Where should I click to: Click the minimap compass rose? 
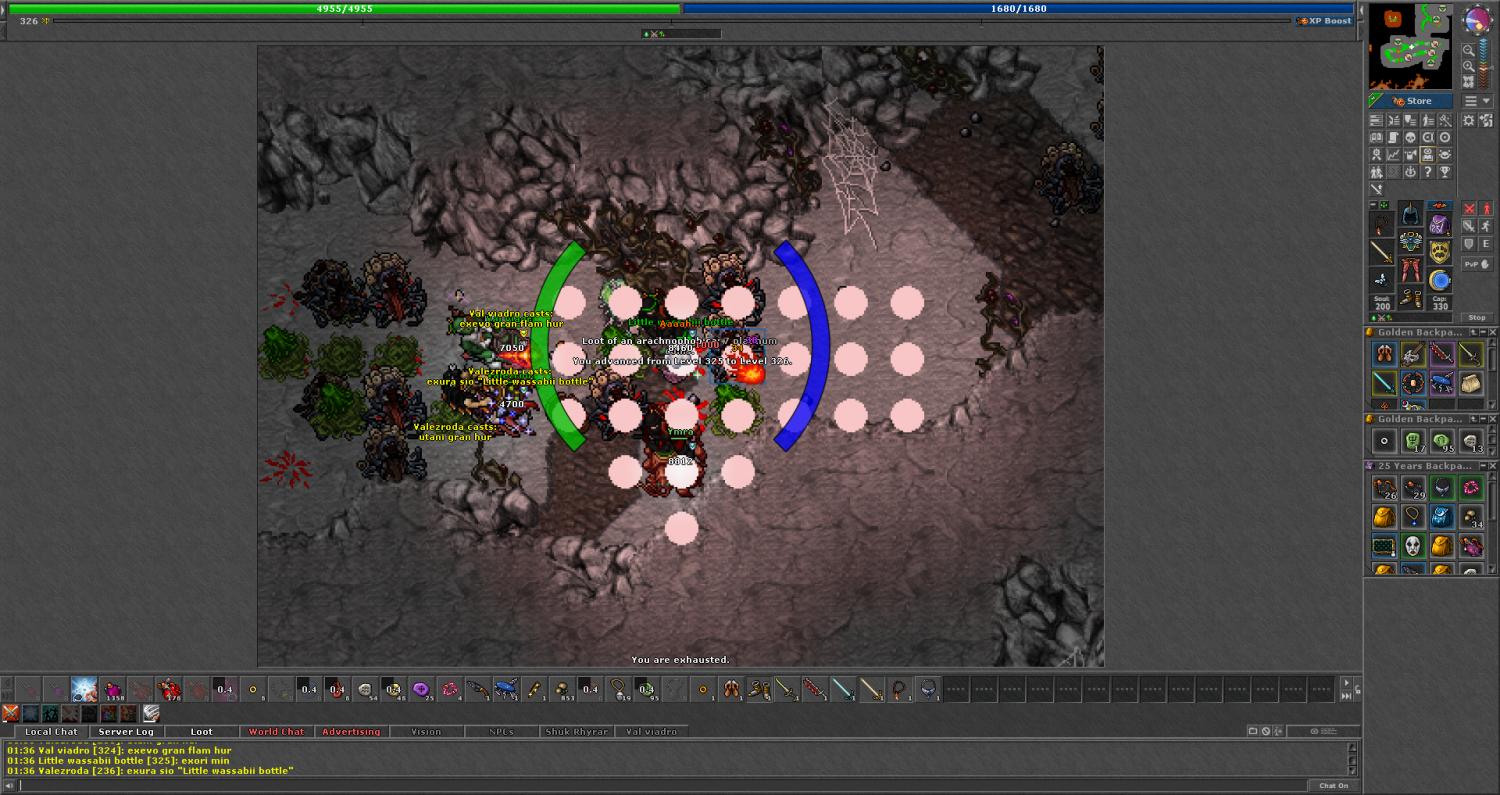(x=1477, y=19)
